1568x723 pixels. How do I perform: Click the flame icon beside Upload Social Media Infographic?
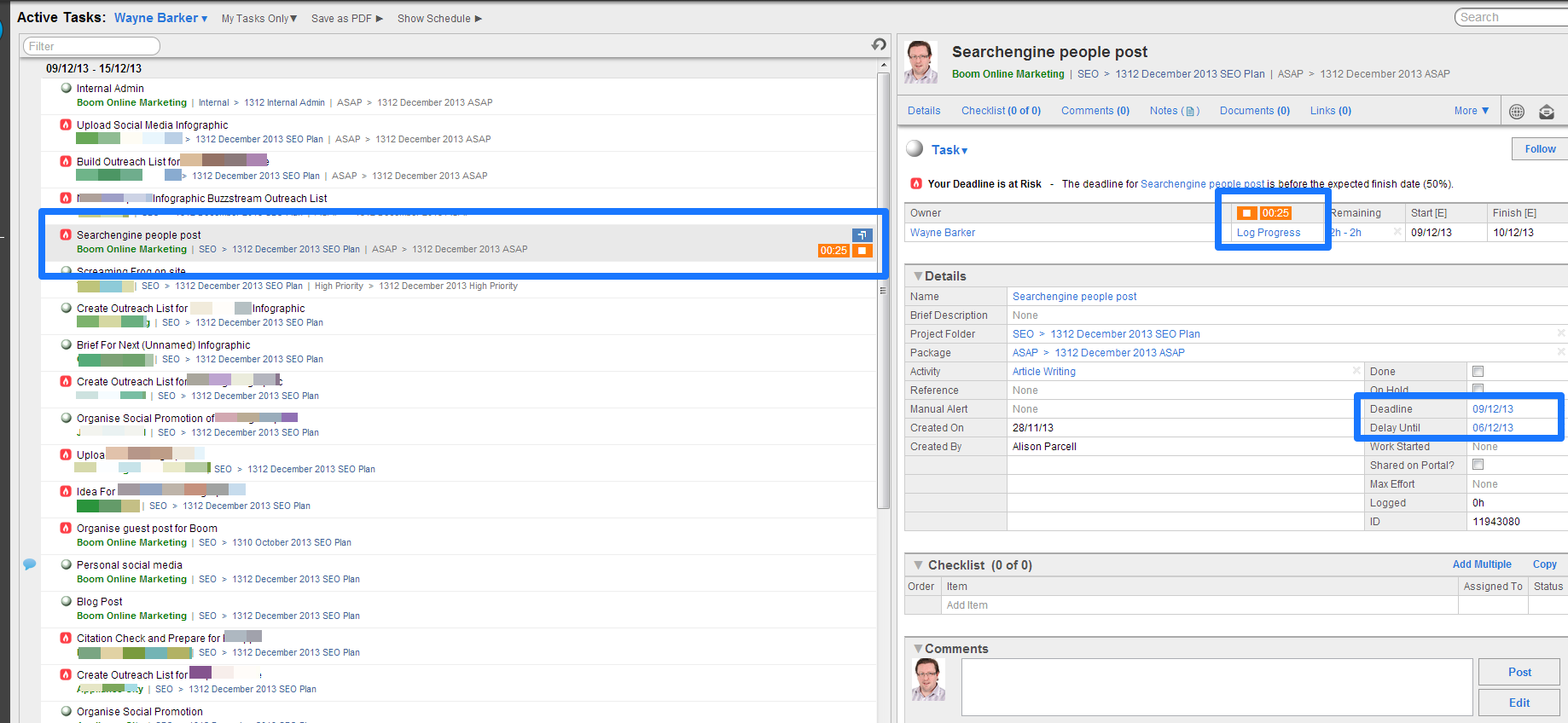(66, 124)
